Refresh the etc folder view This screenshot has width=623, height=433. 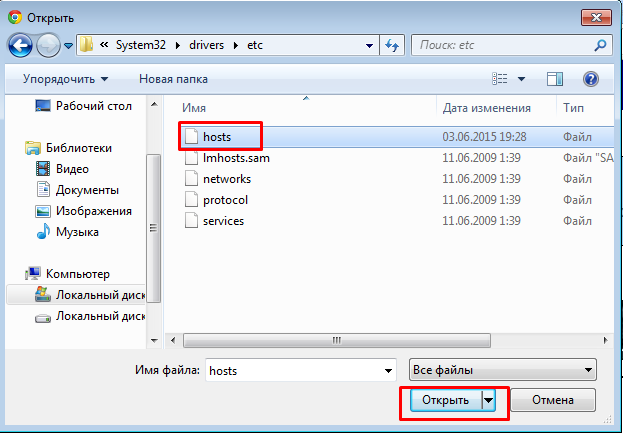point(392,45)
